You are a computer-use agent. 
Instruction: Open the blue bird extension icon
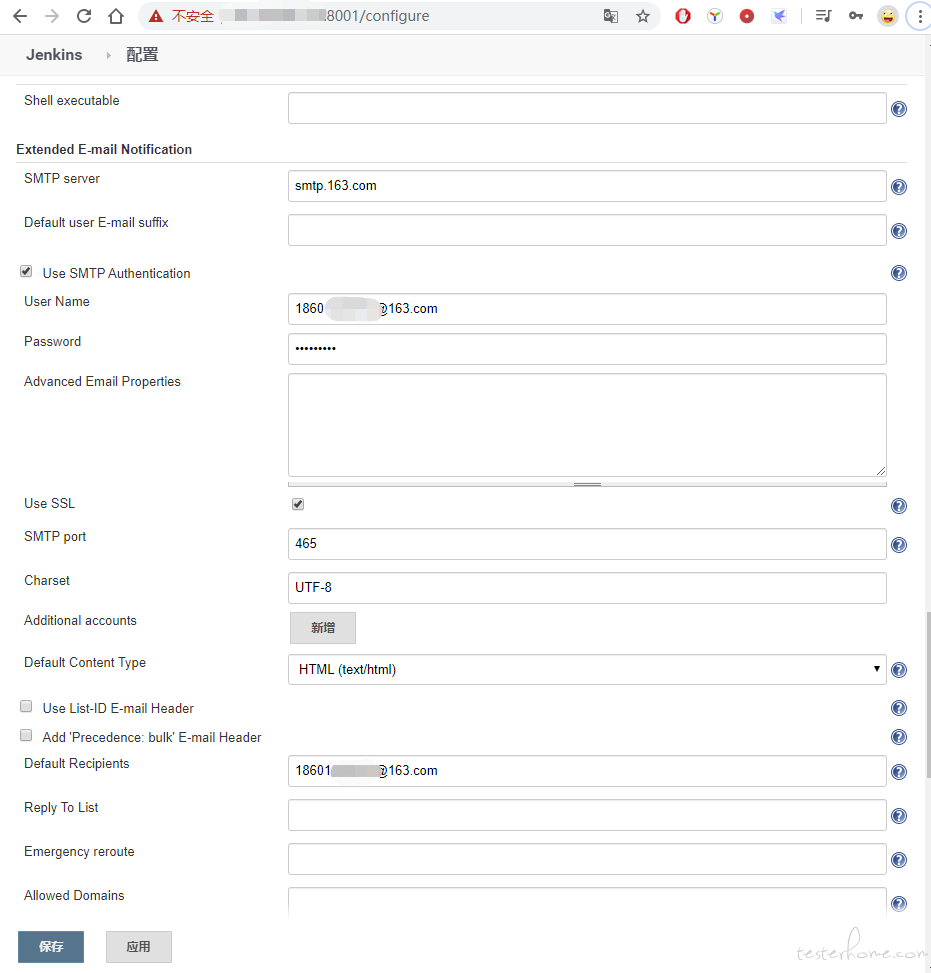779,16
